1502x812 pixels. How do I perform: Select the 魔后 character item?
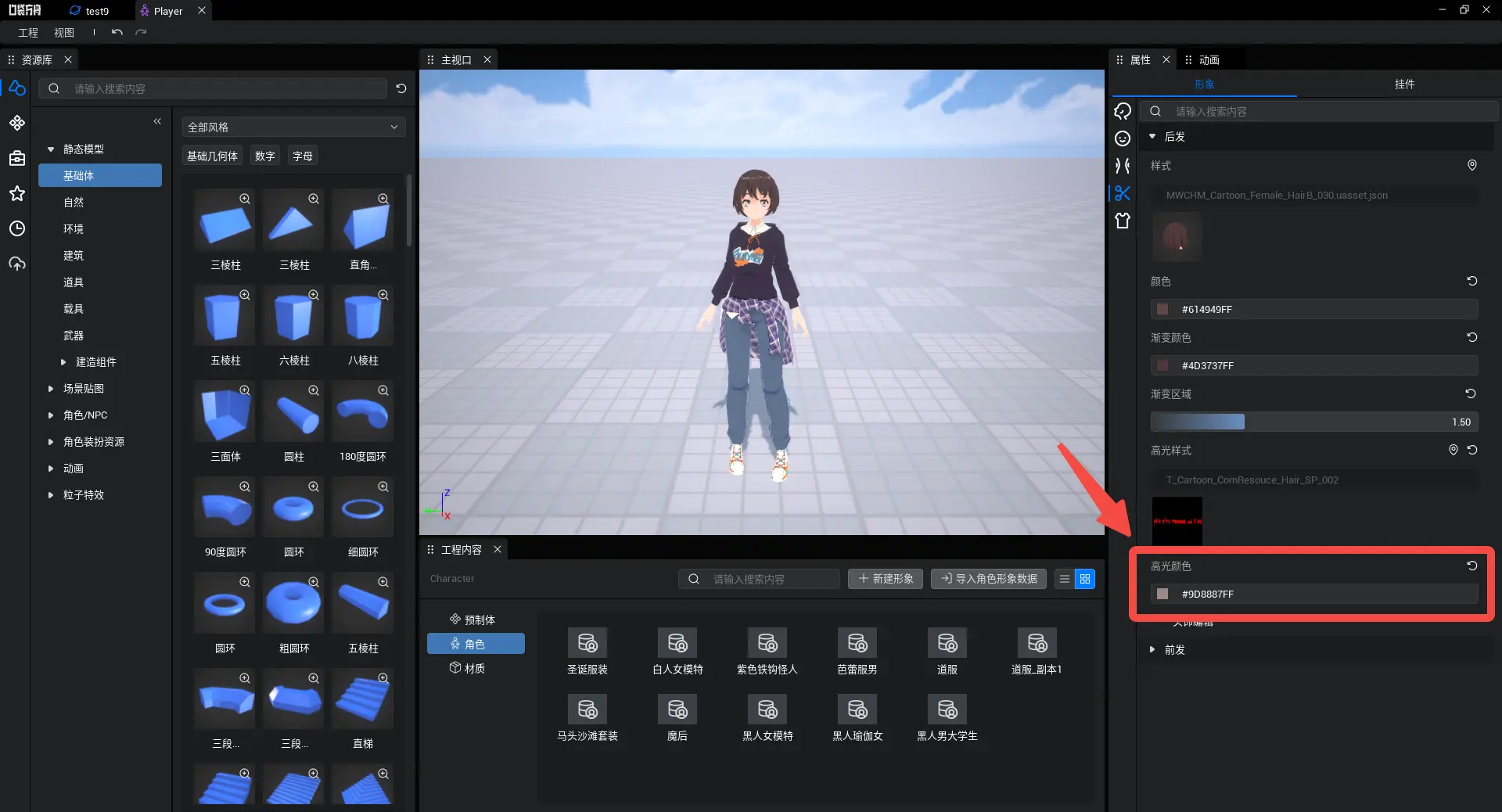point(677,719)
